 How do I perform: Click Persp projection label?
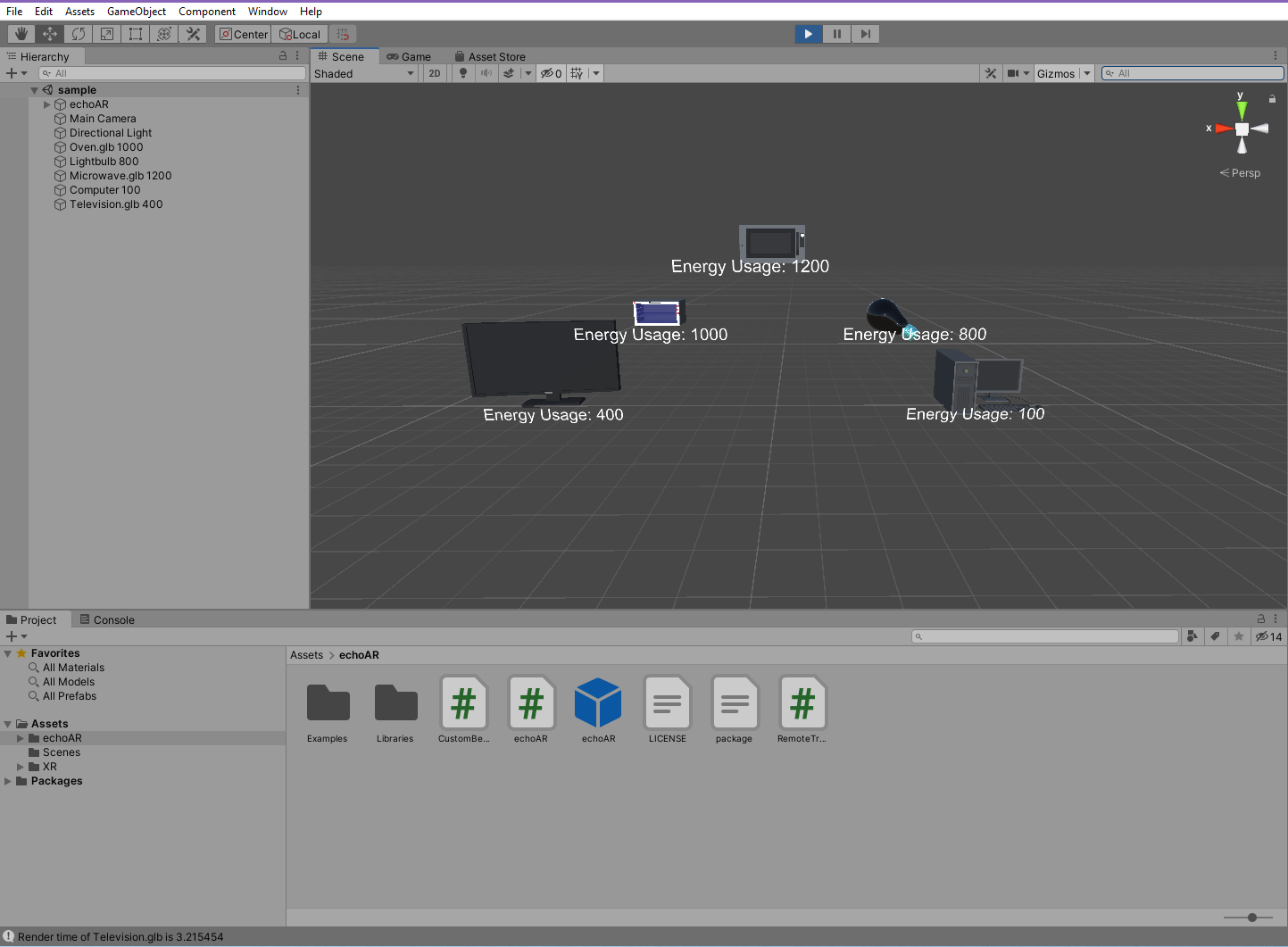coord(1240,173)
